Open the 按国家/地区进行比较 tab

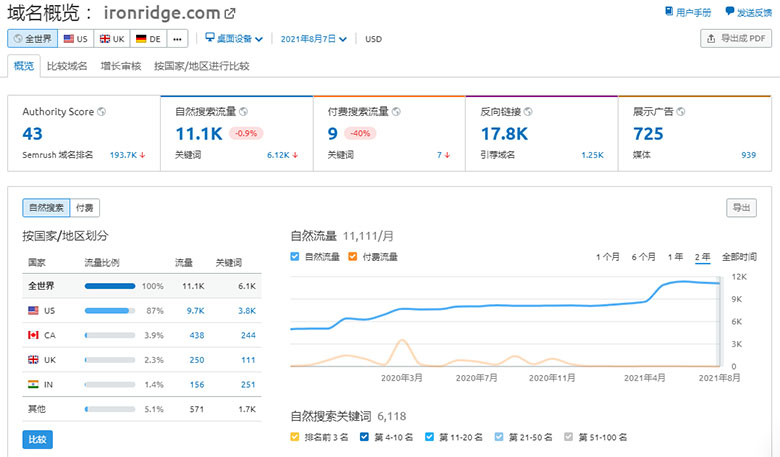coord(201,66)
